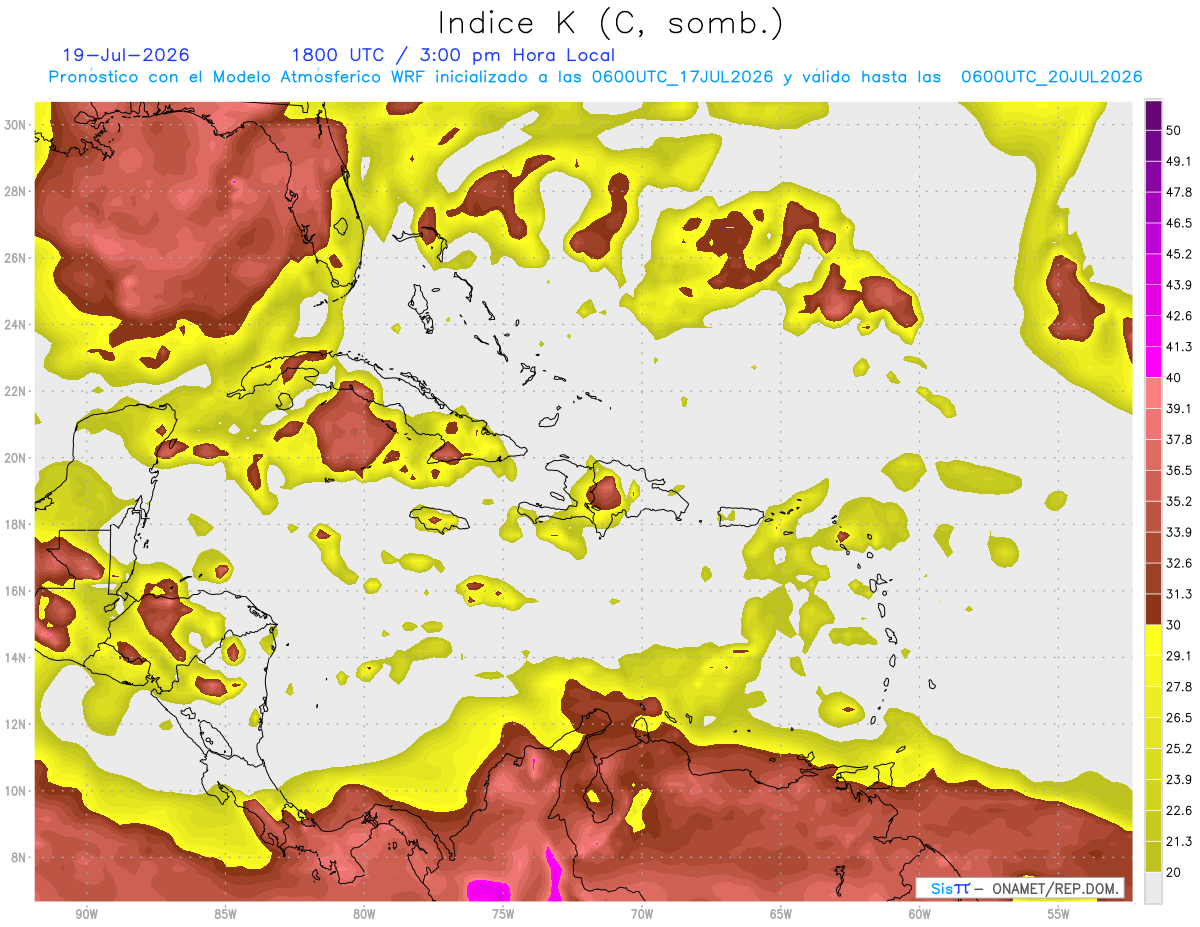
Task: Click the colorbar value "40"
Action: 1174,377
